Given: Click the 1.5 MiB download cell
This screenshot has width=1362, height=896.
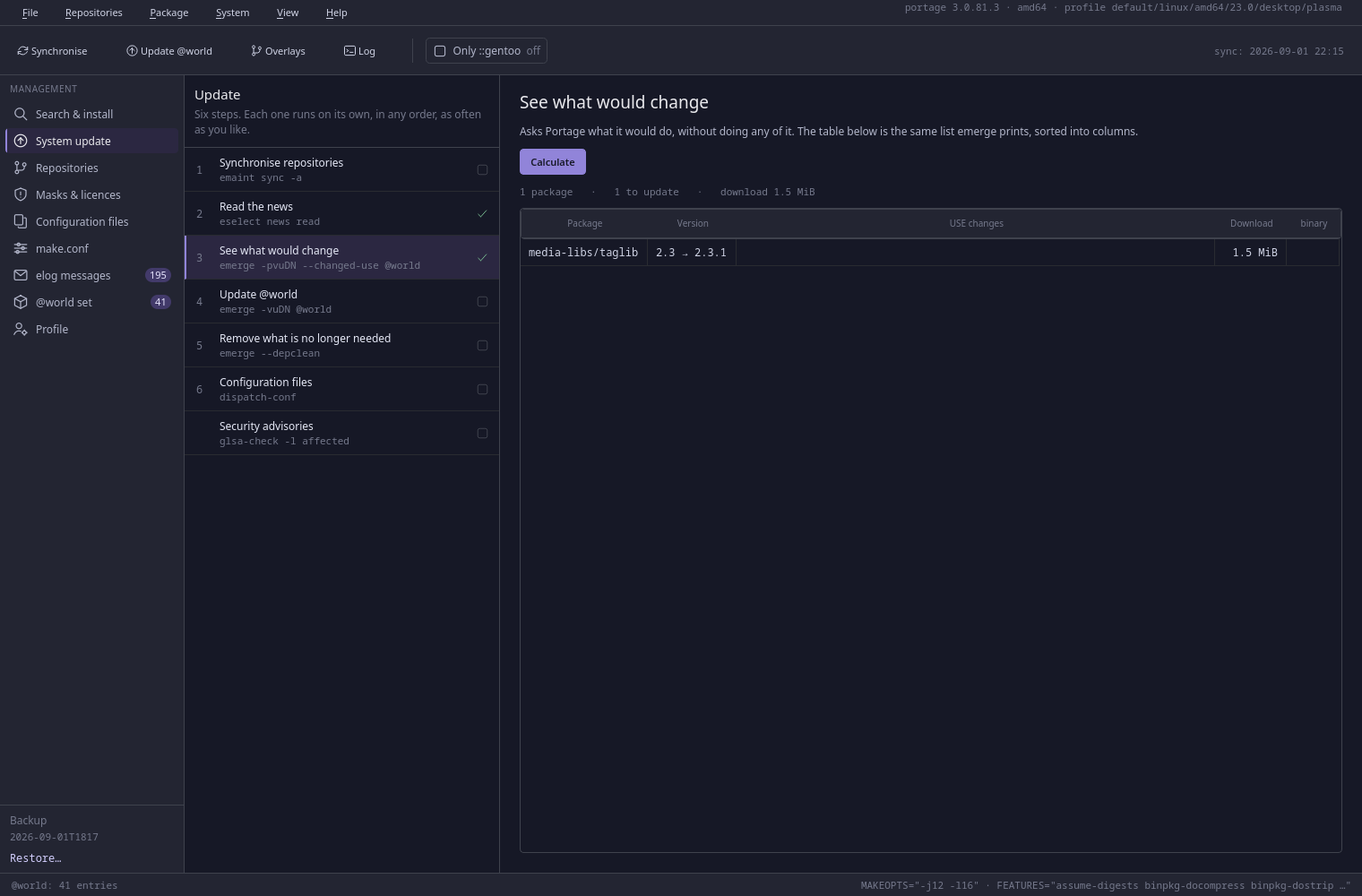Looking at the screenshot, I should pyautogui.click(x=1251, y=253).
